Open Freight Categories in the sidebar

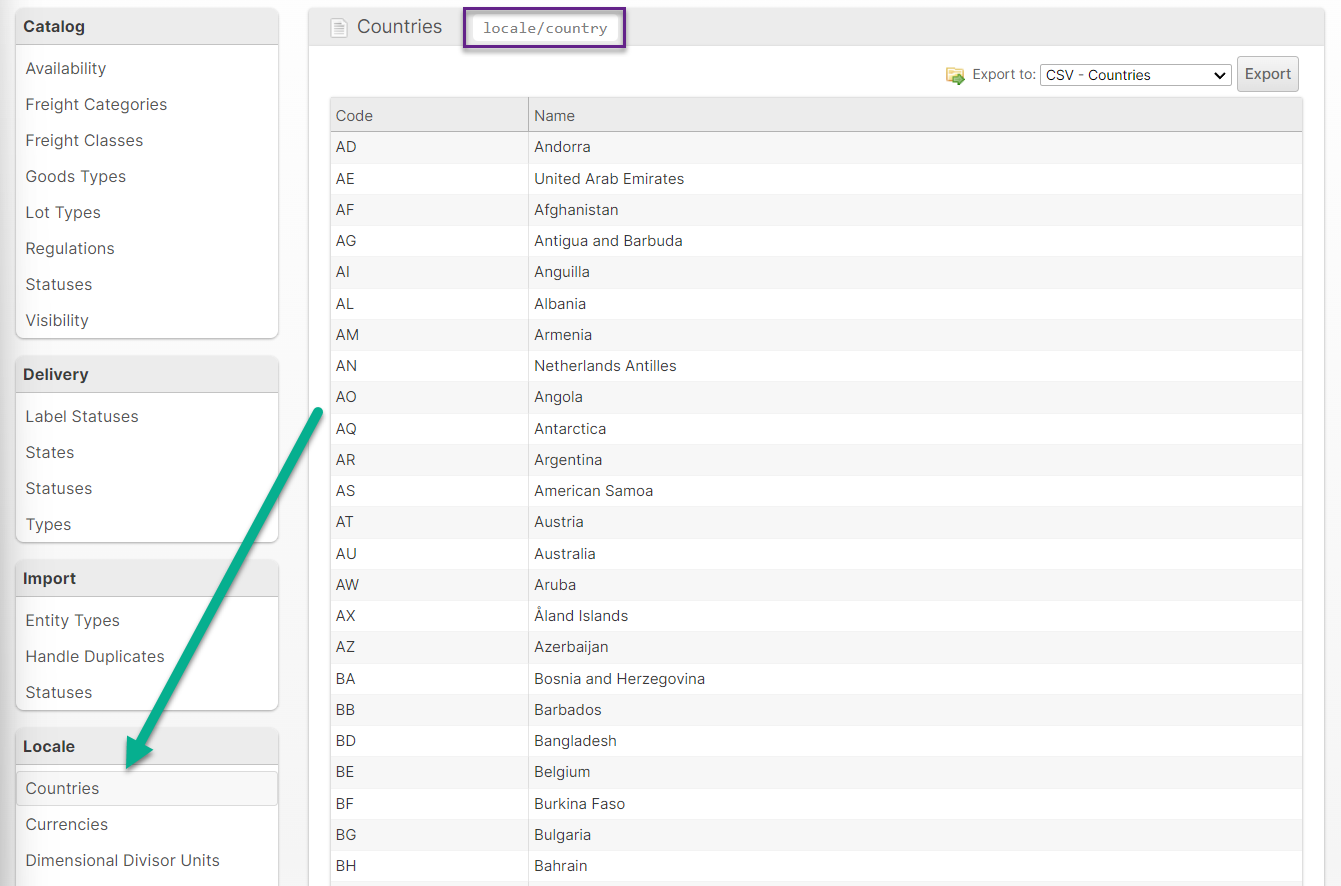click(96, 104)
